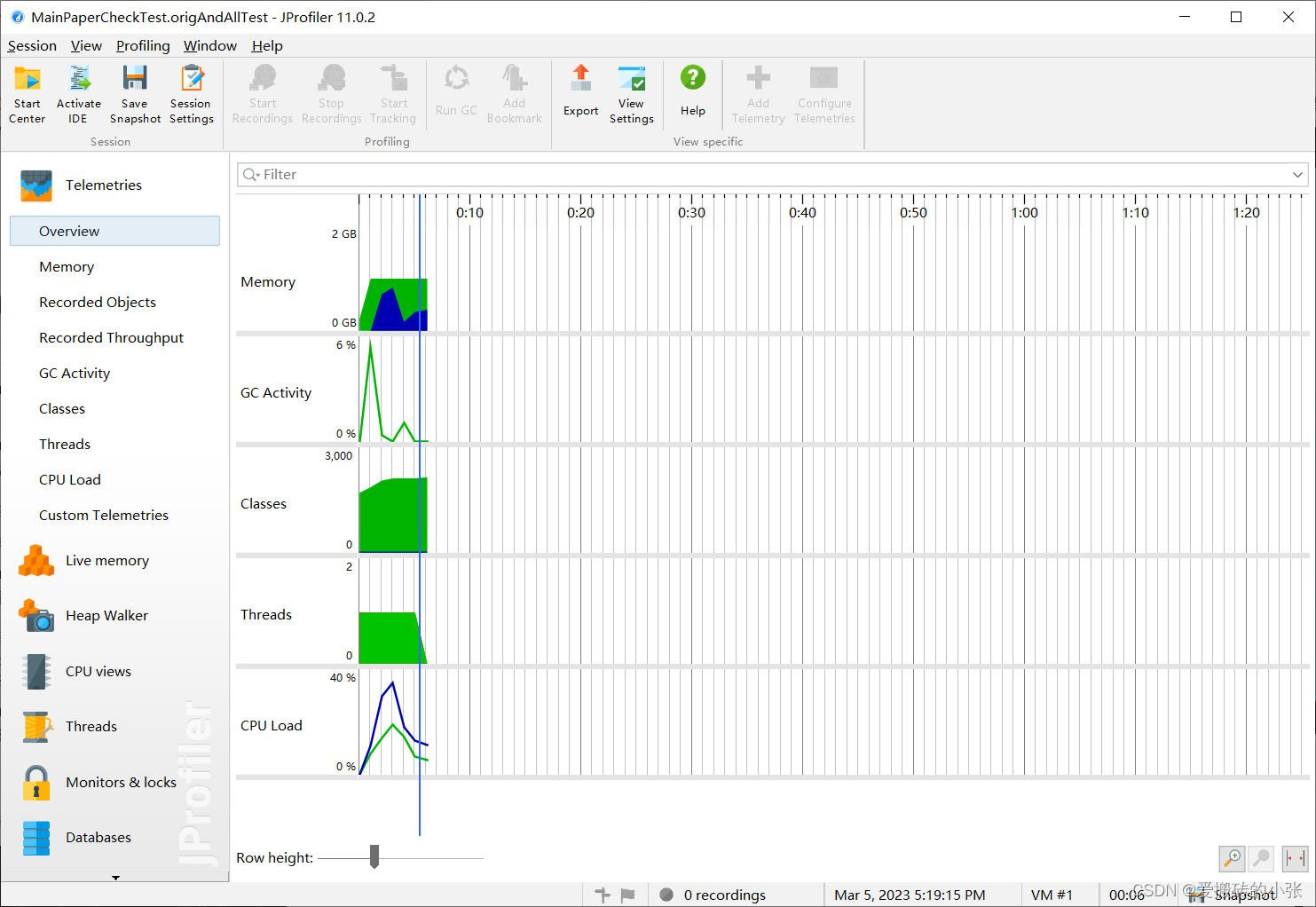This screenshot has height=907, width=1316.
Task: Select Recorded Throughput view
Action: pyautogui.click(x=111, y=338)
